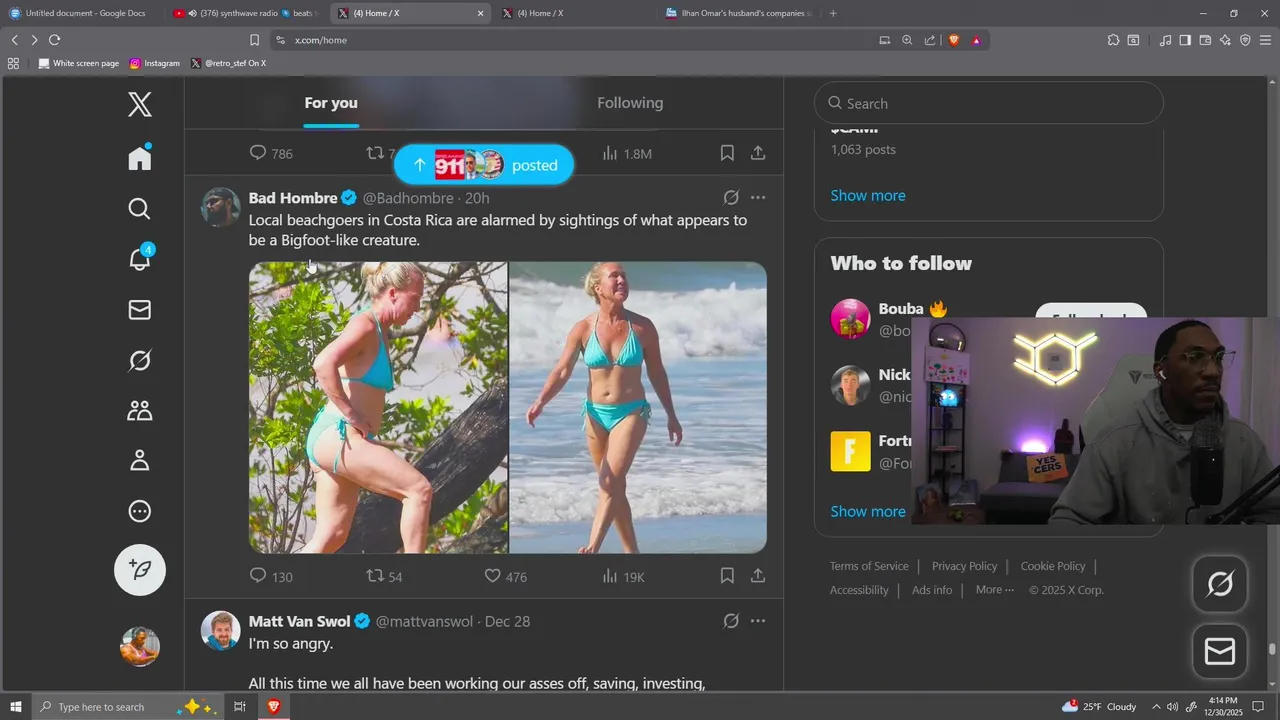Repost the Bad Hombre post (54)
This screenshot has width=1280, height=720.
(384, 576)
